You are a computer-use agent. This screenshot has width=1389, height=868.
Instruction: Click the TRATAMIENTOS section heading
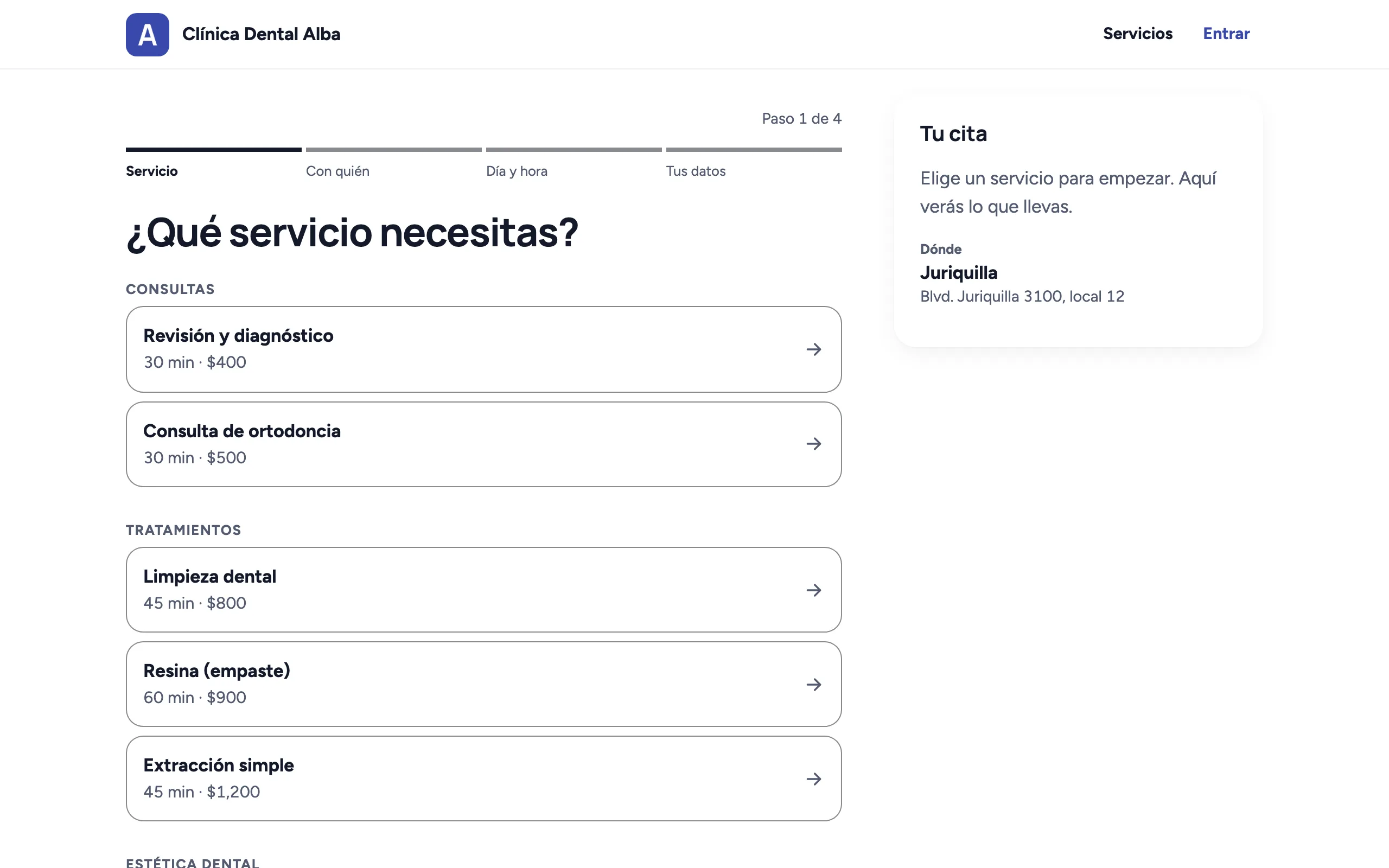click(183, 530)
